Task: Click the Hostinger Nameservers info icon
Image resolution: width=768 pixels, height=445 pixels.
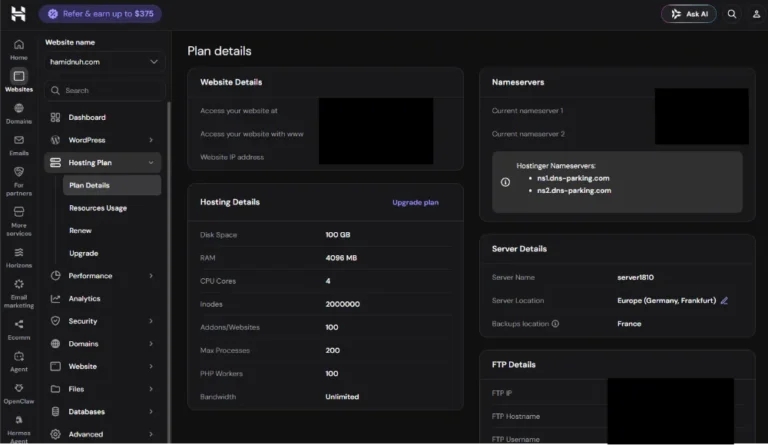Action: (505, 182)
